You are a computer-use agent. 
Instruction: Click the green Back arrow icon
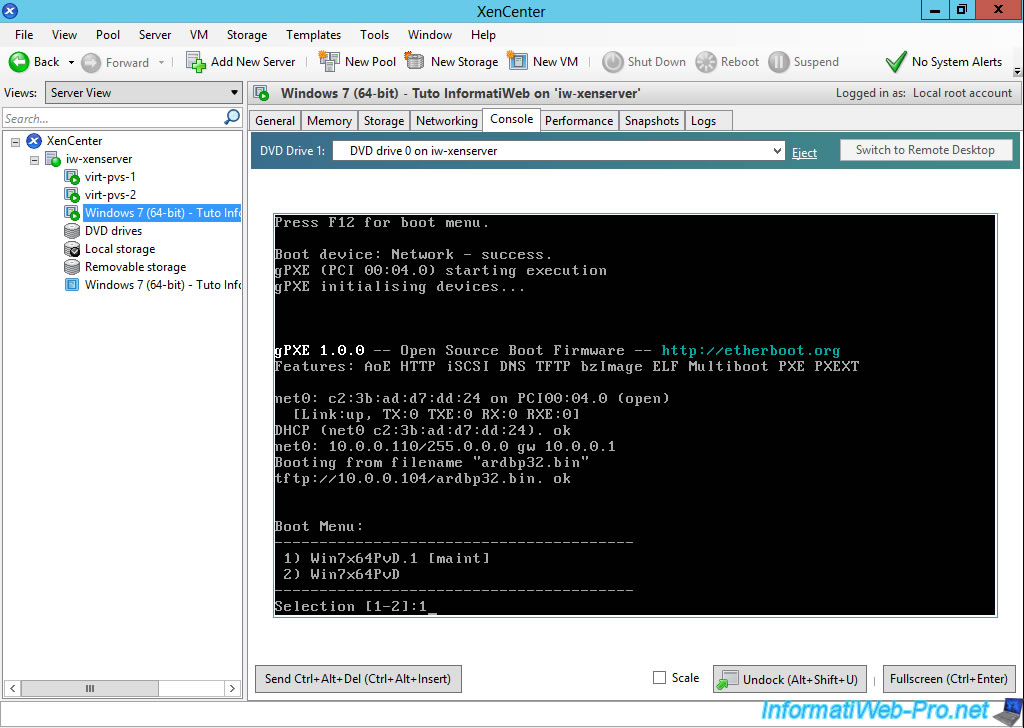[x=19, y=62]
